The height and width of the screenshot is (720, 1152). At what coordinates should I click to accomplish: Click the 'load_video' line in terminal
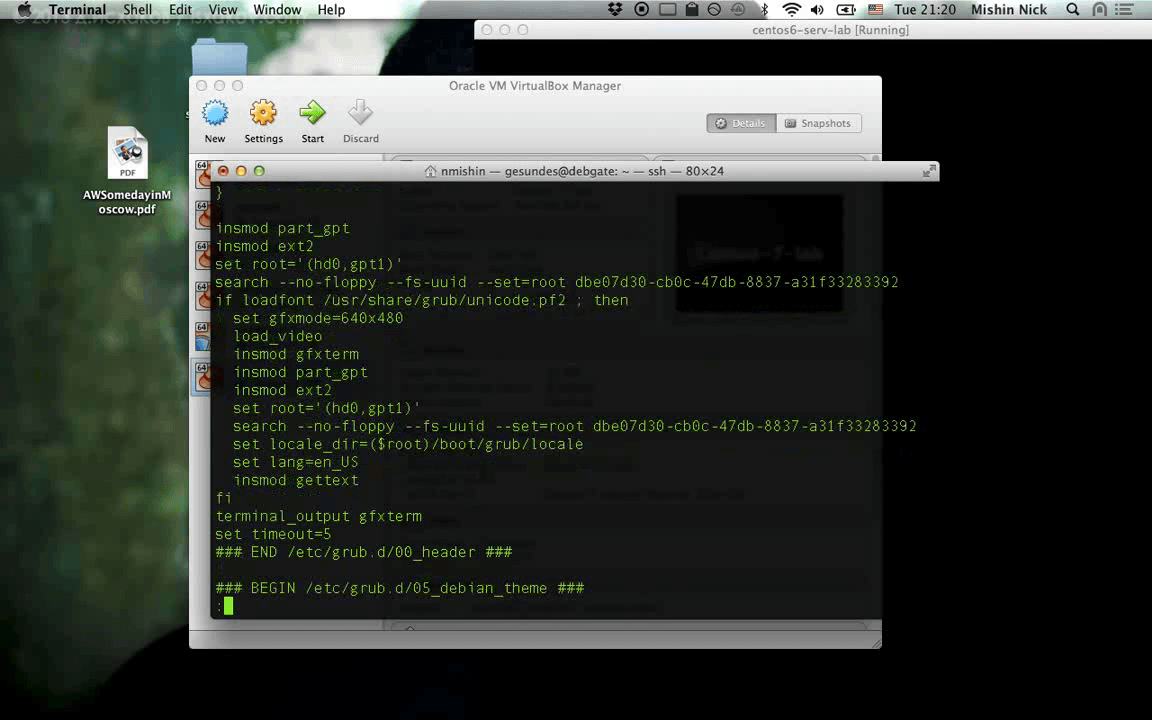[x=278, y=336]
